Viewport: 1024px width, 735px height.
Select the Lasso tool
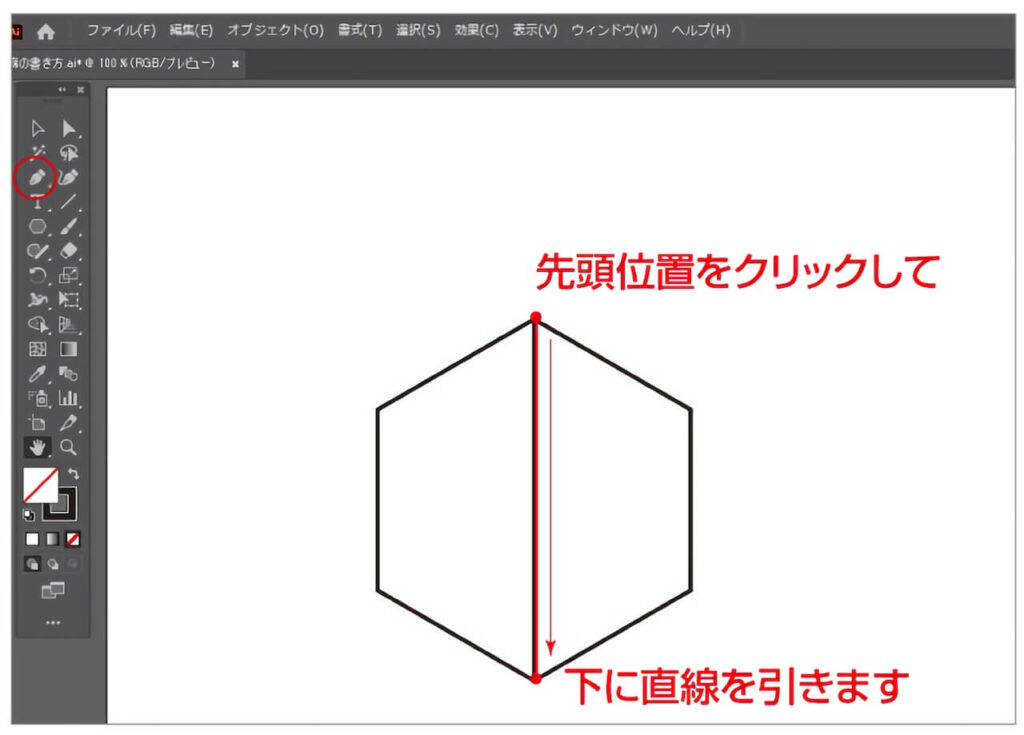69,153
